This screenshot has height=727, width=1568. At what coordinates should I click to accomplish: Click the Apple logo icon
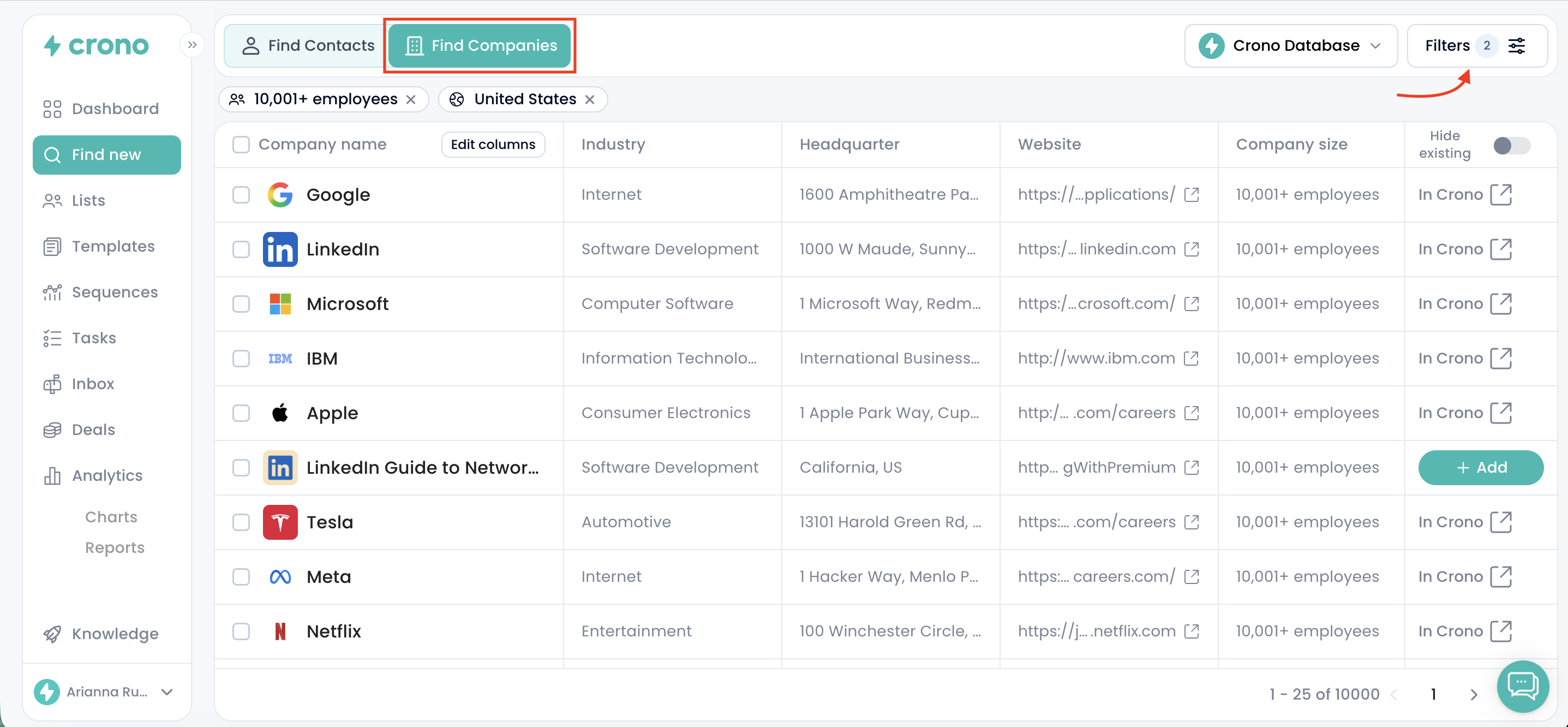280,413
